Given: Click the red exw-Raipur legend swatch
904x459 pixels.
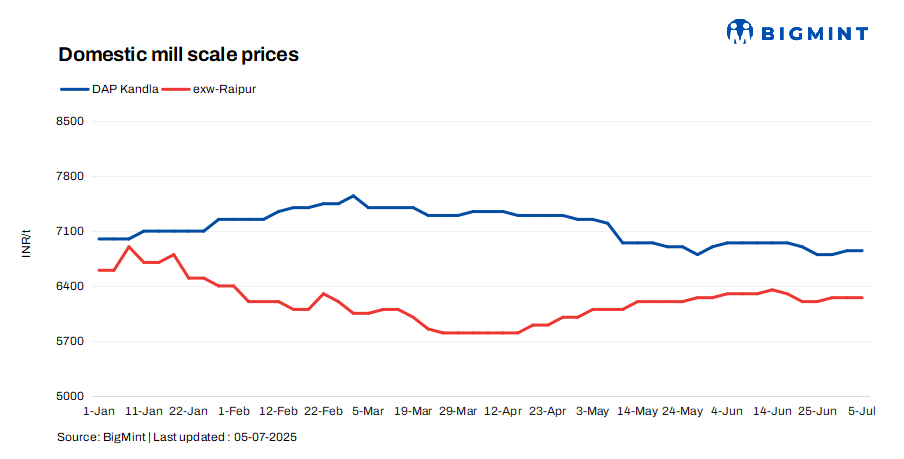Looking at the screenshot, I should [x=176, y=89].
